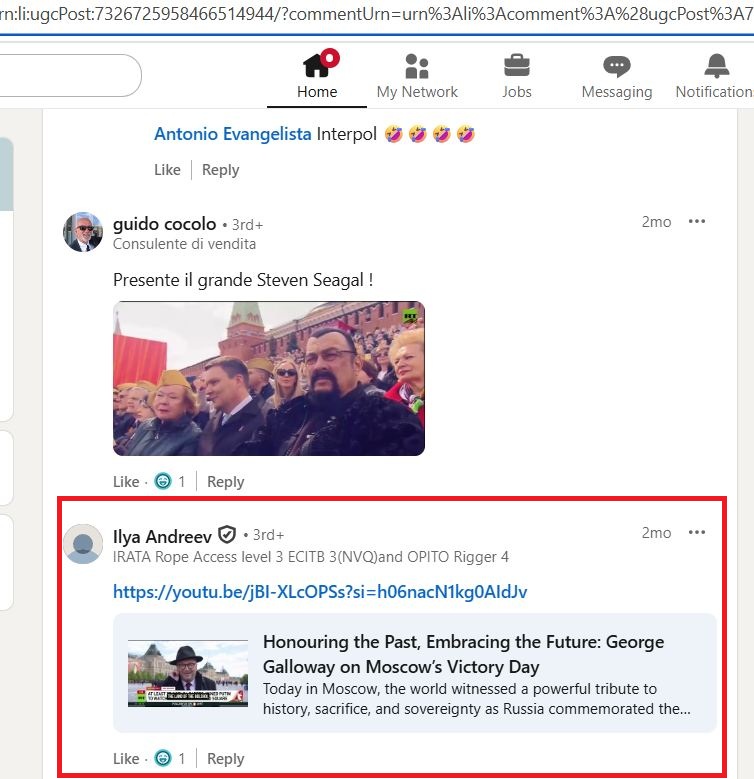View reactions on Ilya Andreev's comment
Viewport: 754px width, 779px height.
[x=169, y=758]
